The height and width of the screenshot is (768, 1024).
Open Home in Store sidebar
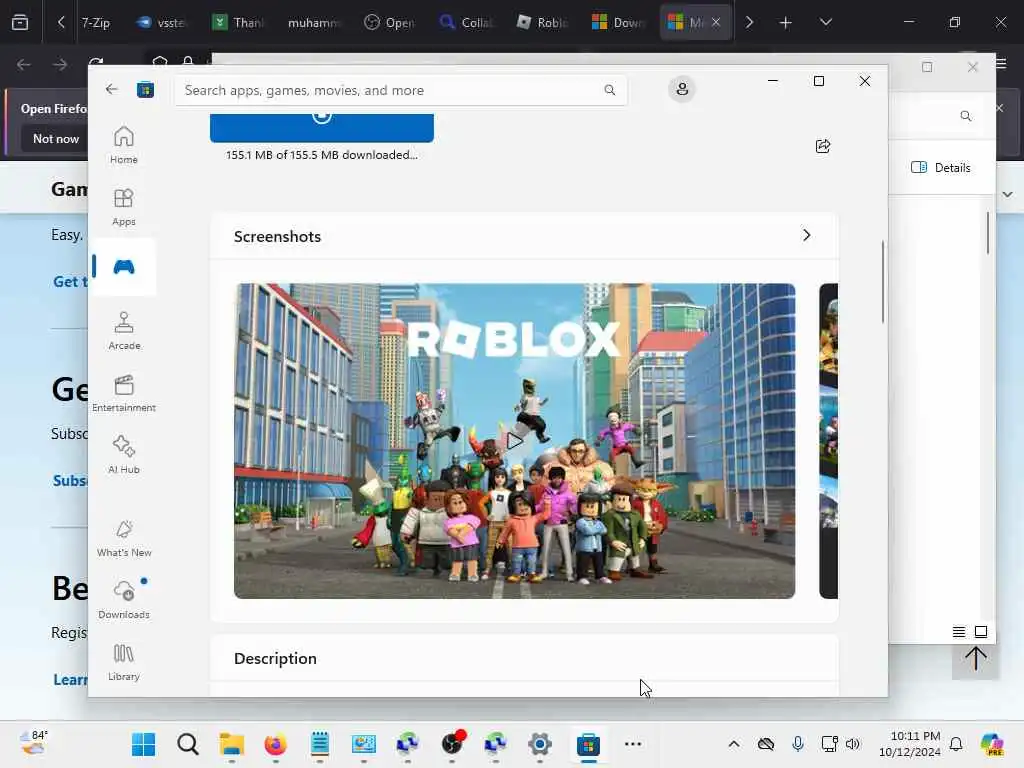pos(123,145)
